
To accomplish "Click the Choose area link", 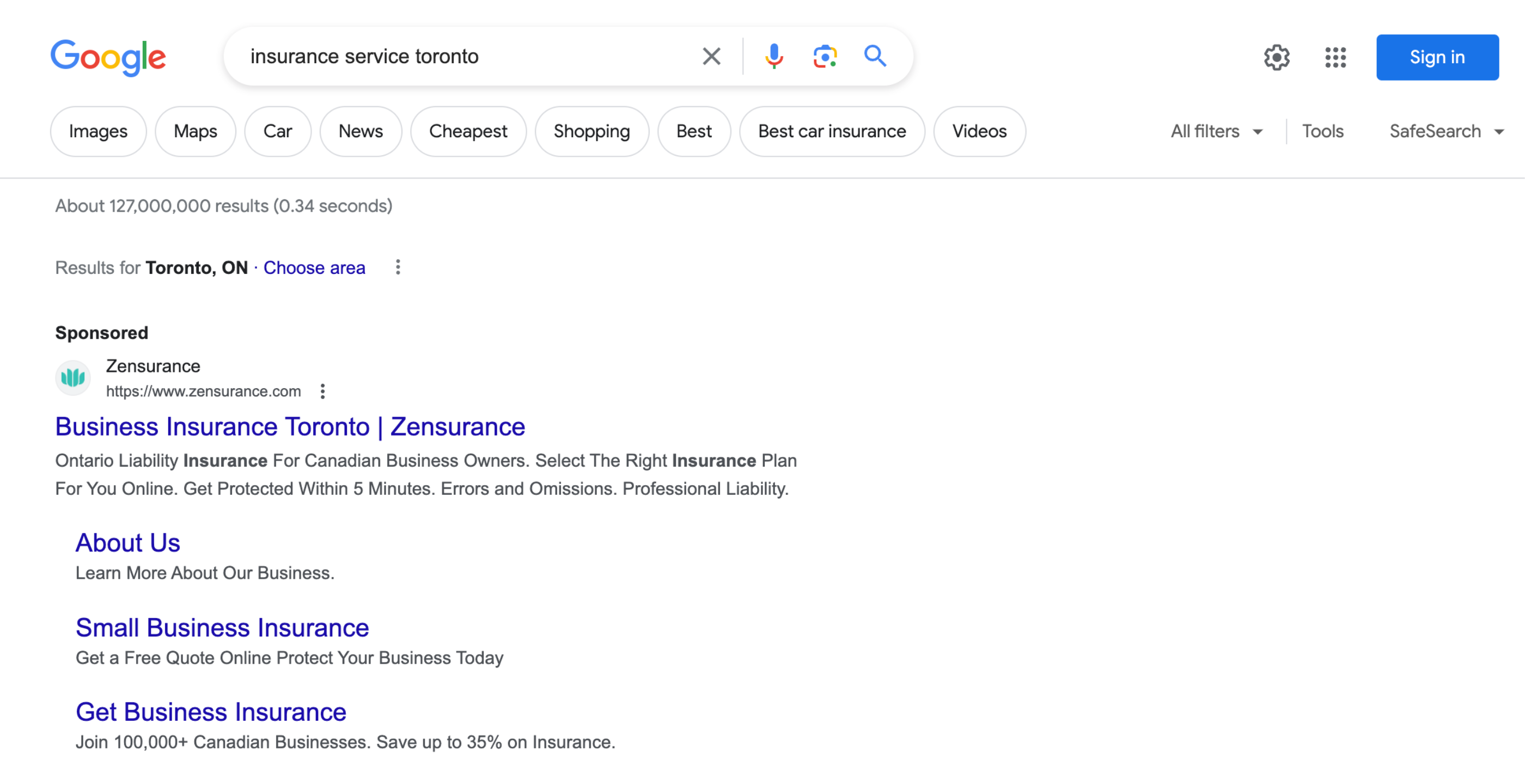I will click(314, 267).
